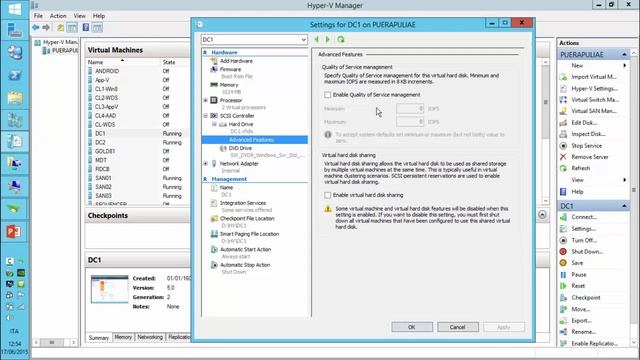This screenshot has height=360, width=640.
Task: Select Add Hardware in settings tree
Action: pyautogui.click(x=236, y=61)
